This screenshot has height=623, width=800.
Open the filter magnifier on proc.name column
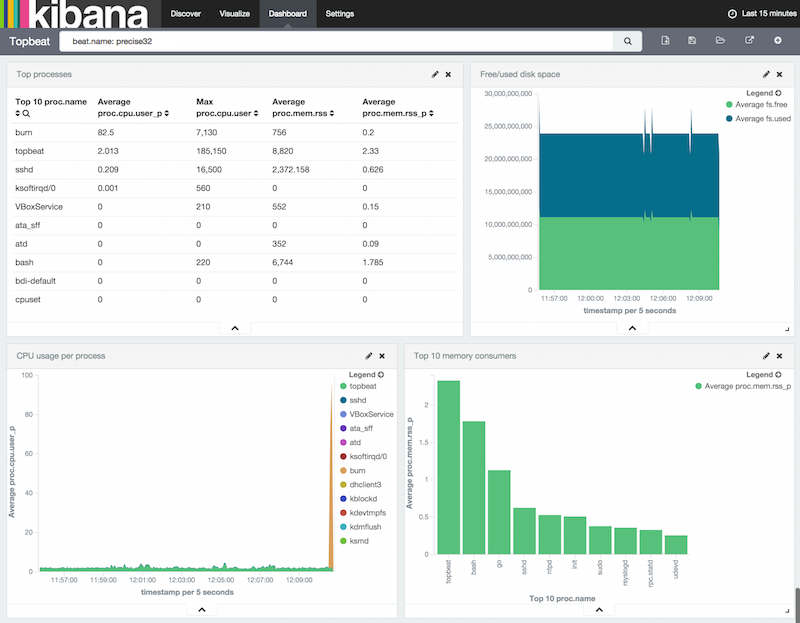point(25,112)
